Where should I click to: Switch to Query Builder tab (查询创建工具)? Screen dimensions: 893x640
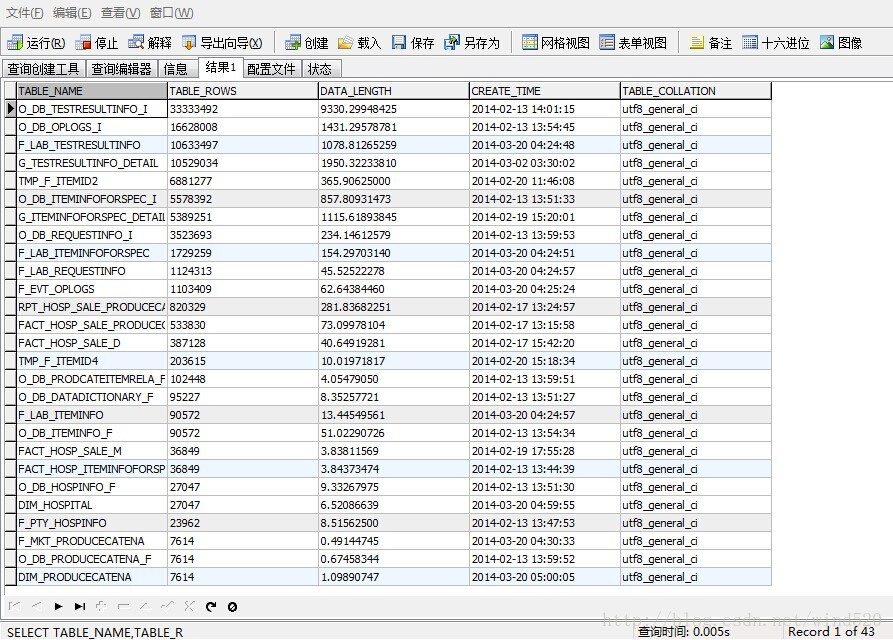(43, 69)
